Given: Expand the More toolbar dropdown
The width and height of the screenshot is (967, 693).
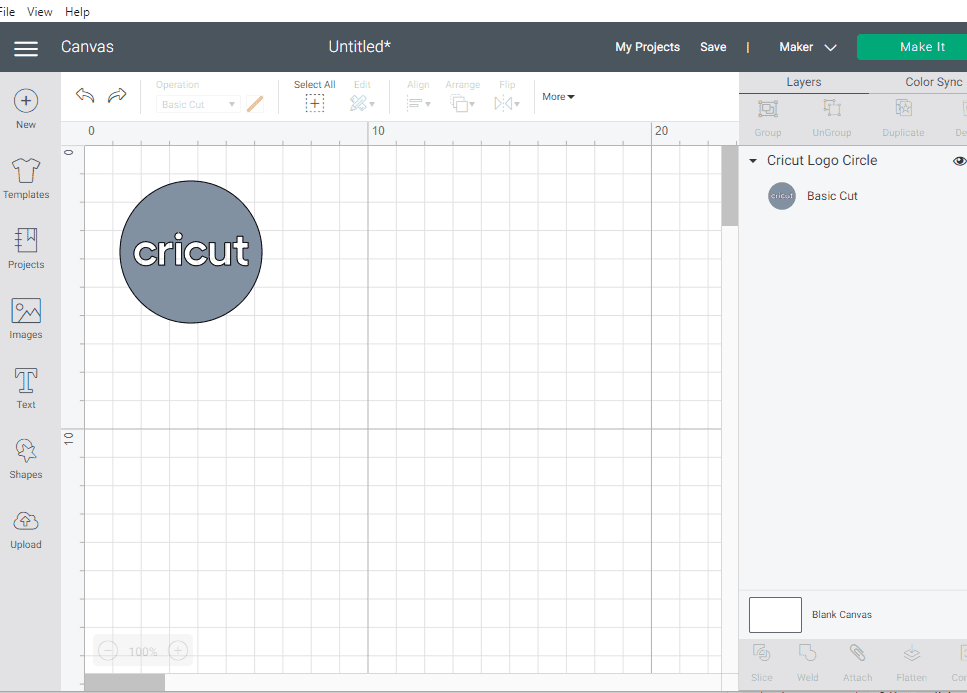Looking at the screenshot, I should click(558, 97).
